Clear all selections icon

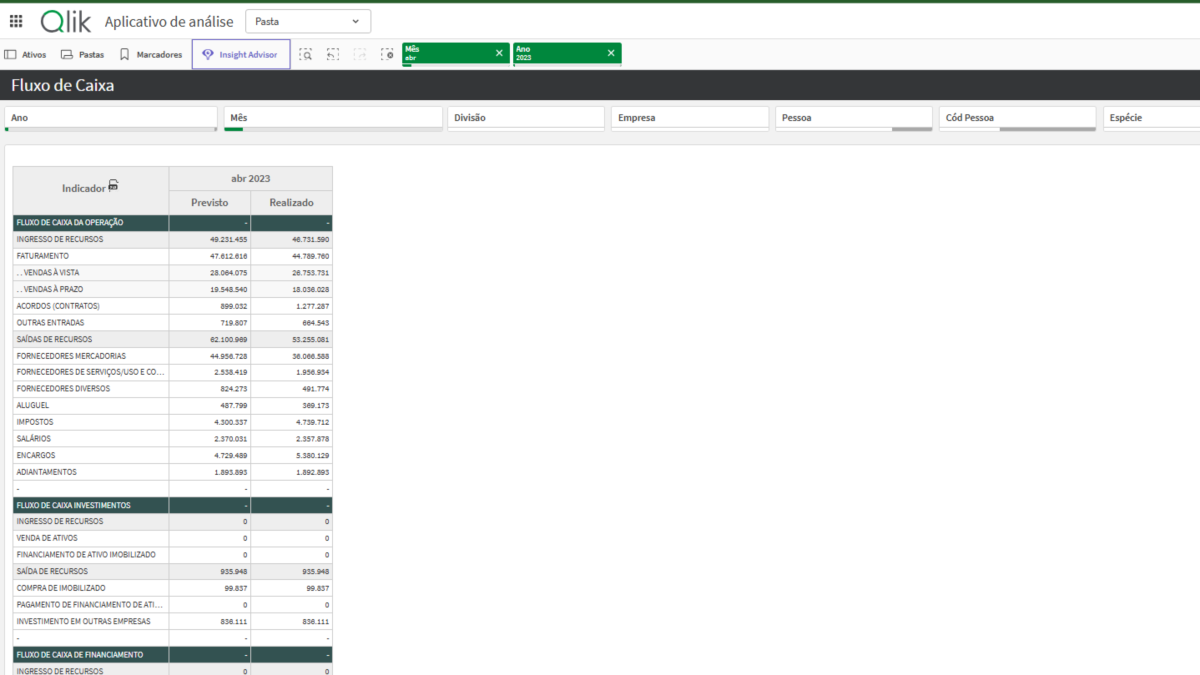387,55
